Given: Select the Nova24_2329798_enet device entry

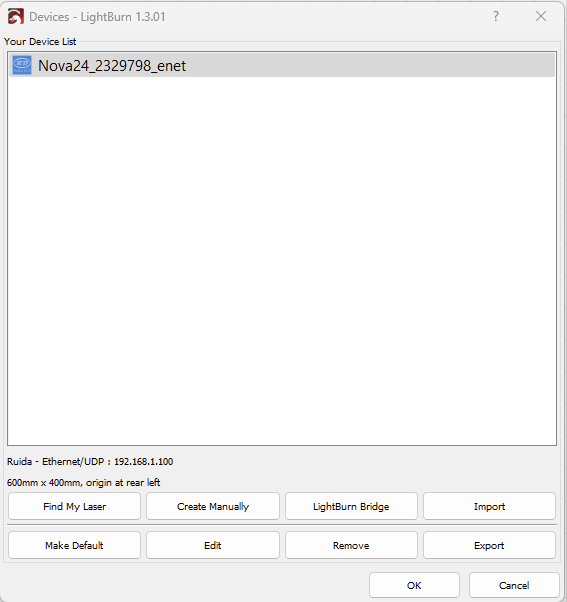Looking at the screenshot, I should click(x=282, y=65).
